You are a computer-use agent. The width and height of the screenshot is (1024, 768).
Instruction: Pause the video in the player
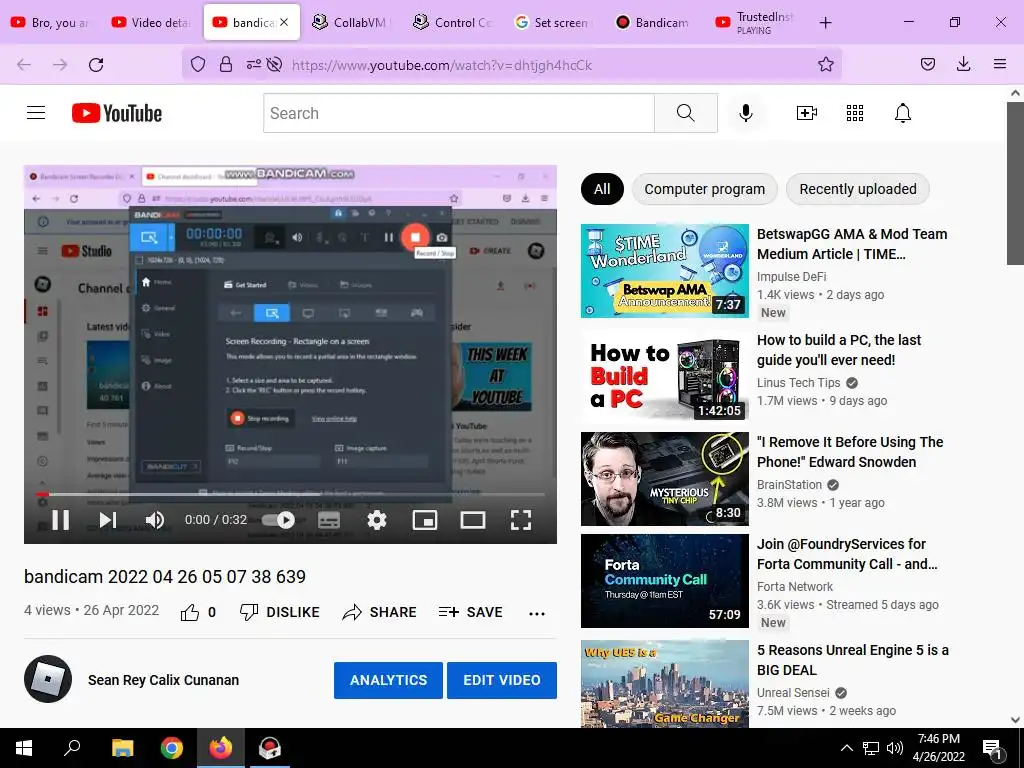pos(61,520)
